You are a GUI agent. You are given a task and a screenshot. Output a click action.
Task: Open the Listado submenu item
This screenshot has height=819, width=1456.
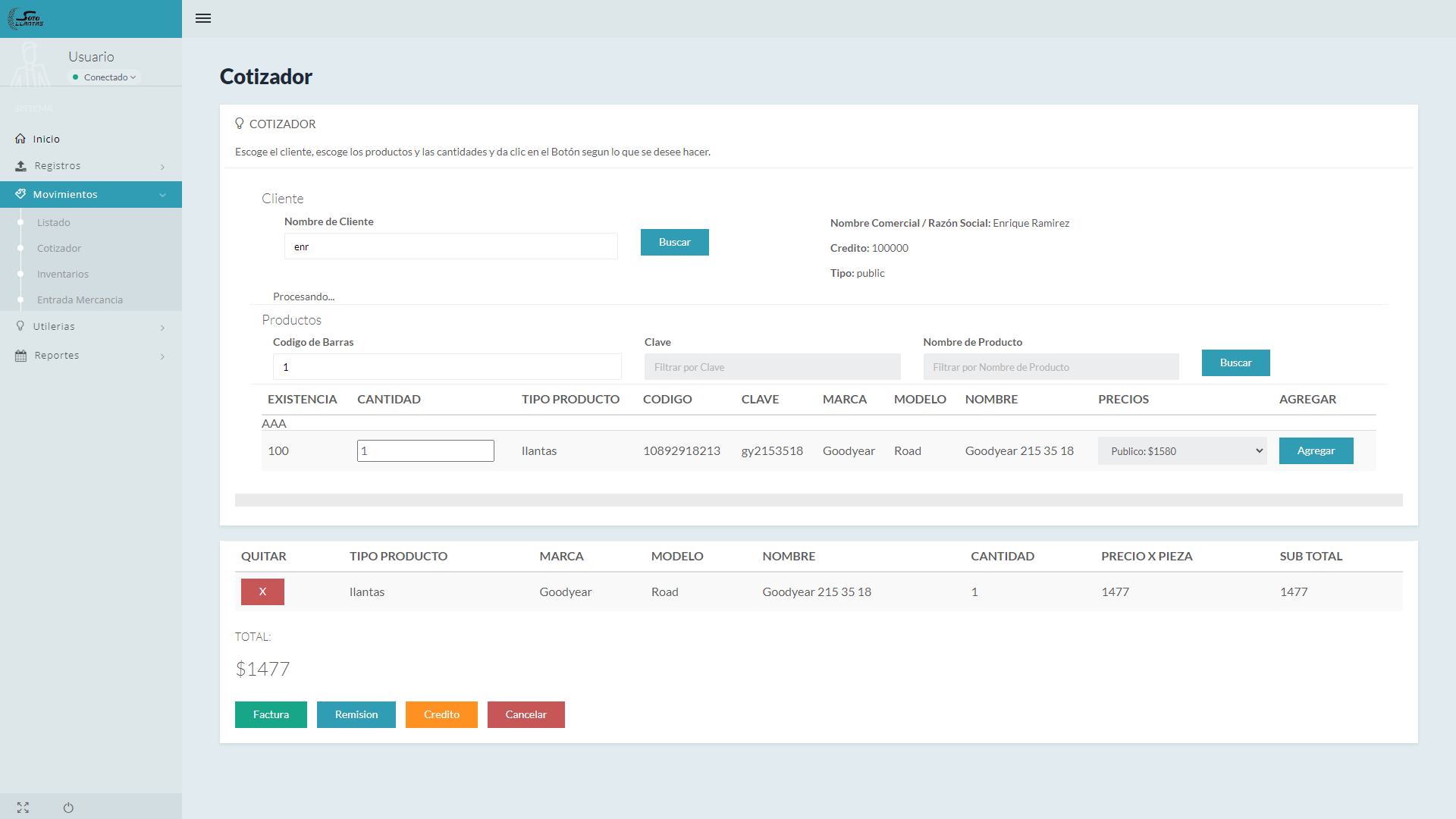pyautogui.click(x=54, y=223)
